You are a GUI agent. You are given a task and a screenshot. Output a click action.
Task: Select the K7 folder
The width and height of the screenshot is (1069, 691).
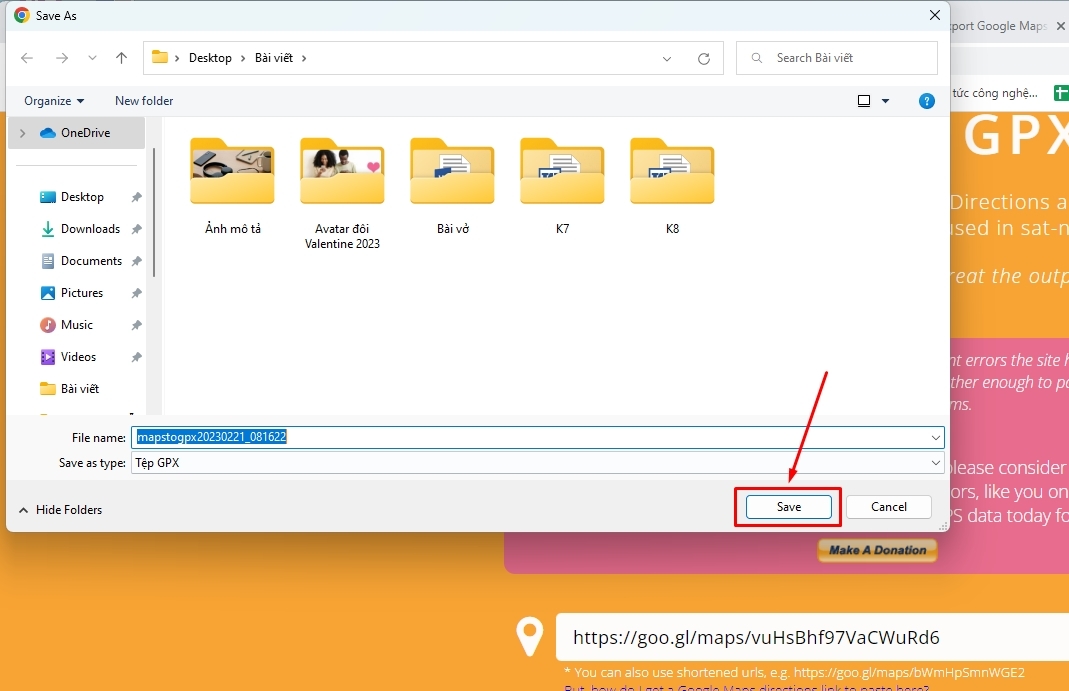click(562, 186)
